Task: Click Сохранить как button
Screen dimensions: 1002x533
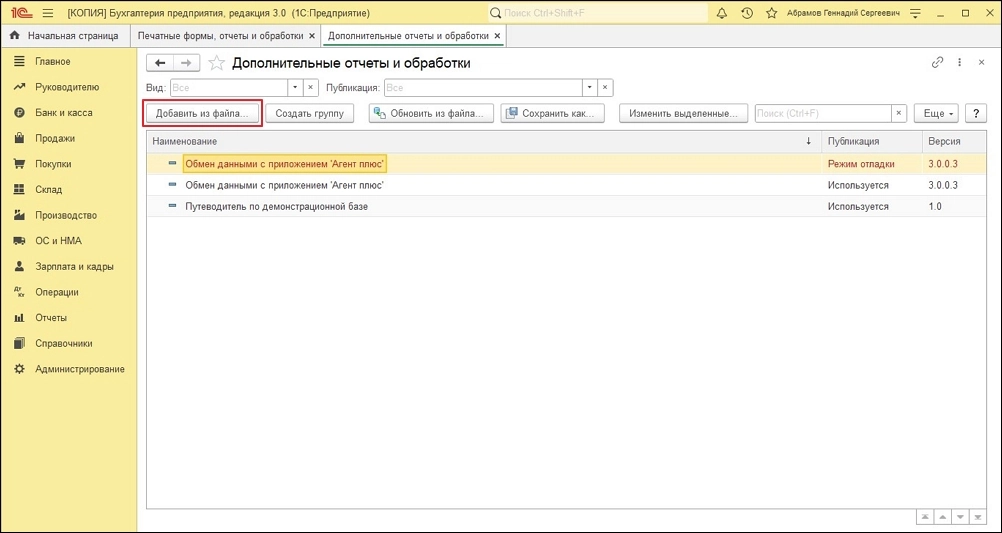Action: 552,113
